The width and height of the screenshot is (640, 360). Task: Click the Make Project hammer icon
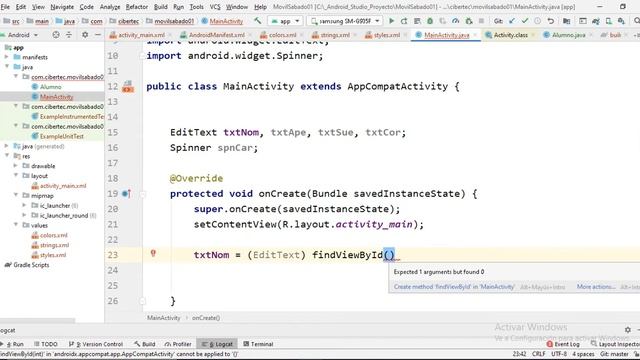(257, 21)
